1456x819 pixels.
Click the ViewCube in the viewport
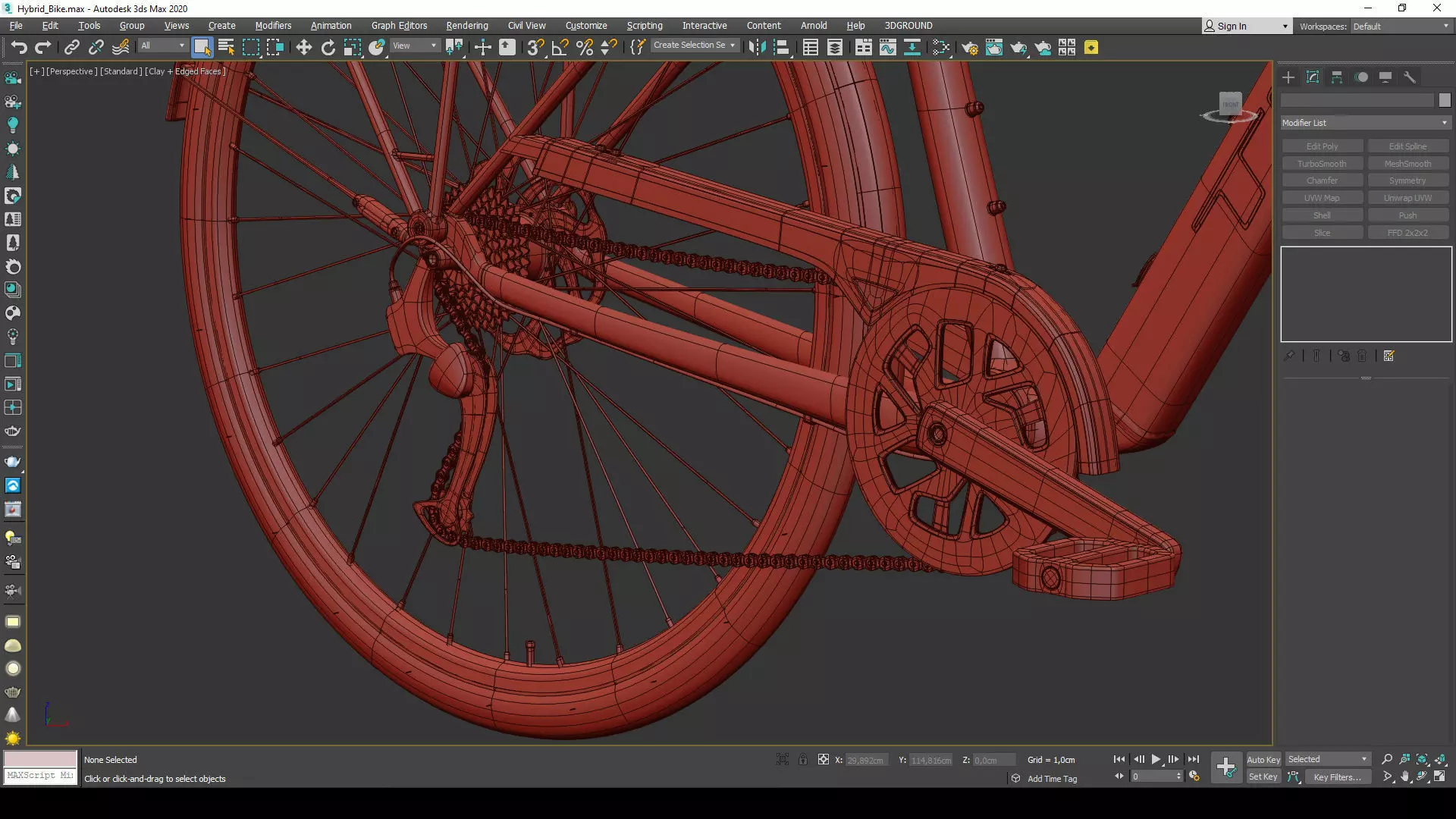pos(1230,105)
